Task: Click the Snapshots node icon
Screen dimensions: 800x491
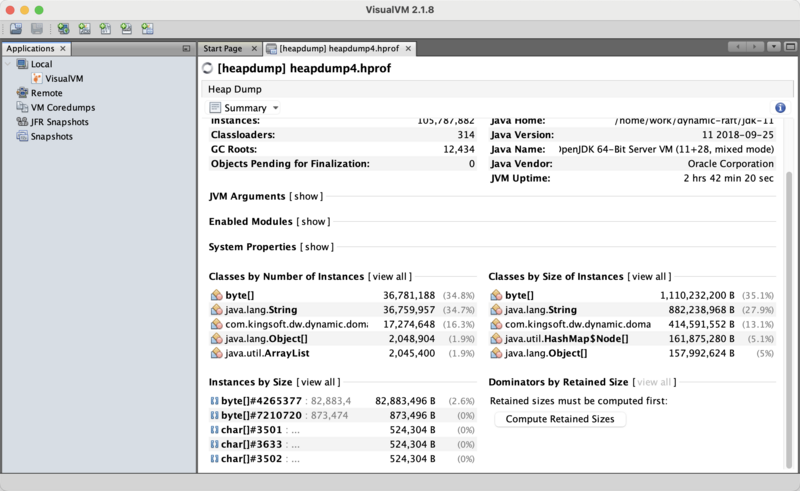Action: (23, 136)
